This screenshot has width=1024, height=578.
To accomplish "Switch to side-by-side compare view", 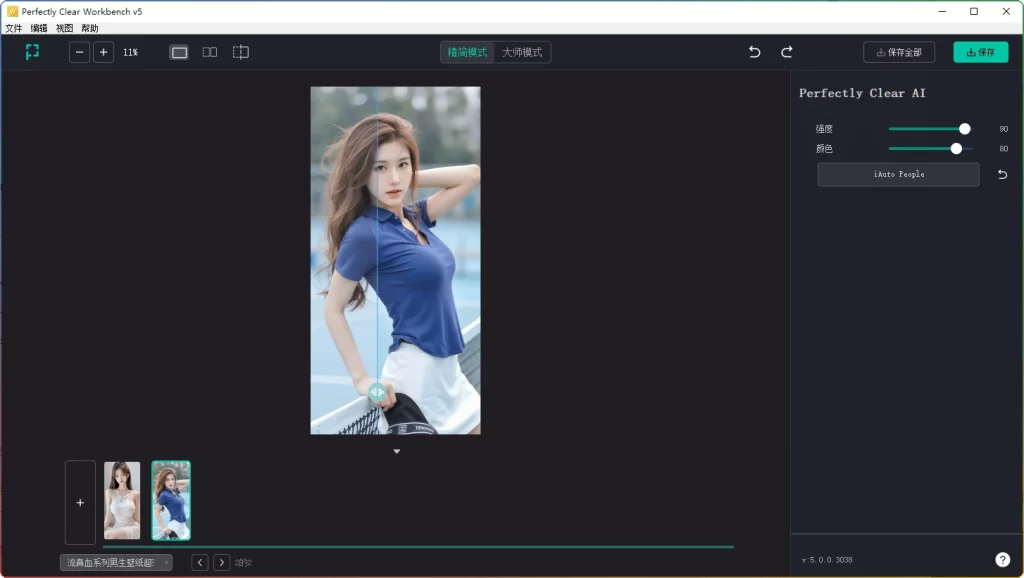I will pyautogui.click(x=209, y=52).
